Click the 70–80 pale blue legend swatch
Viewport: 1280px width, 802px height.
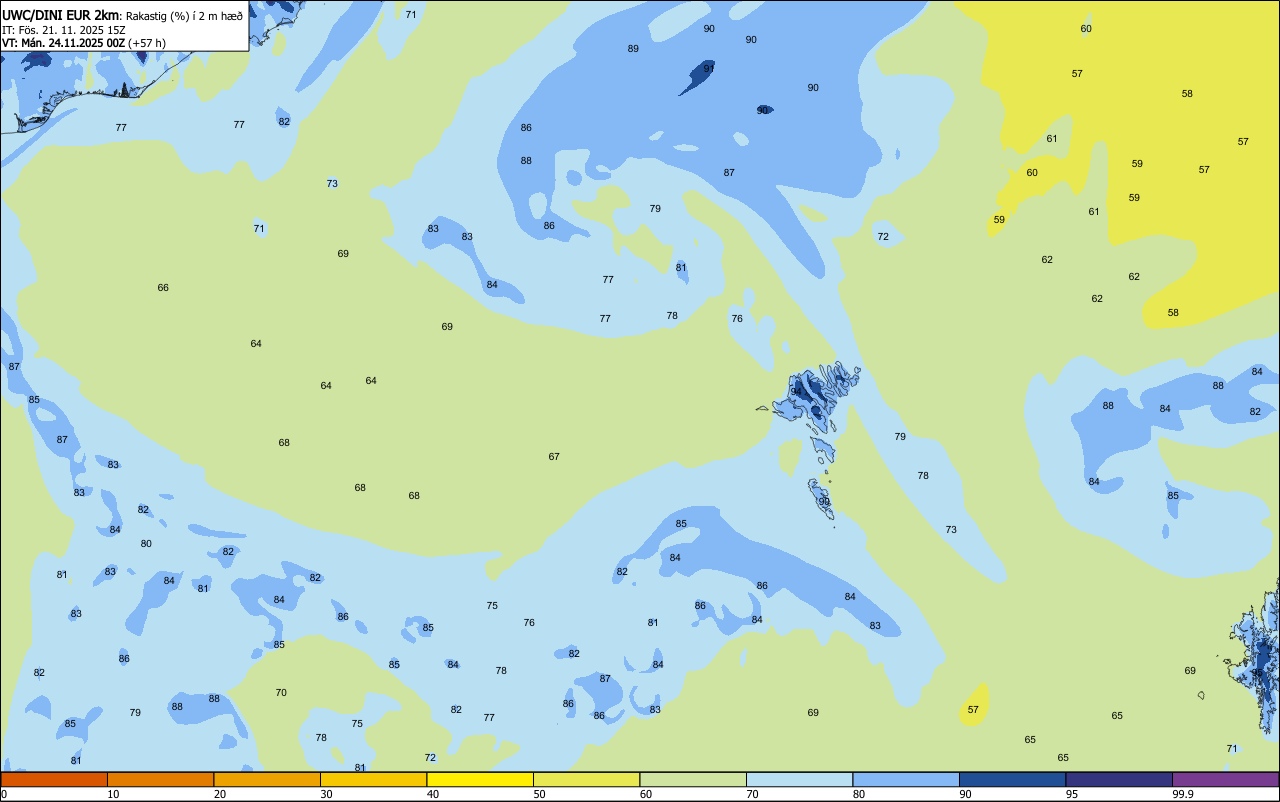[799, 779]
